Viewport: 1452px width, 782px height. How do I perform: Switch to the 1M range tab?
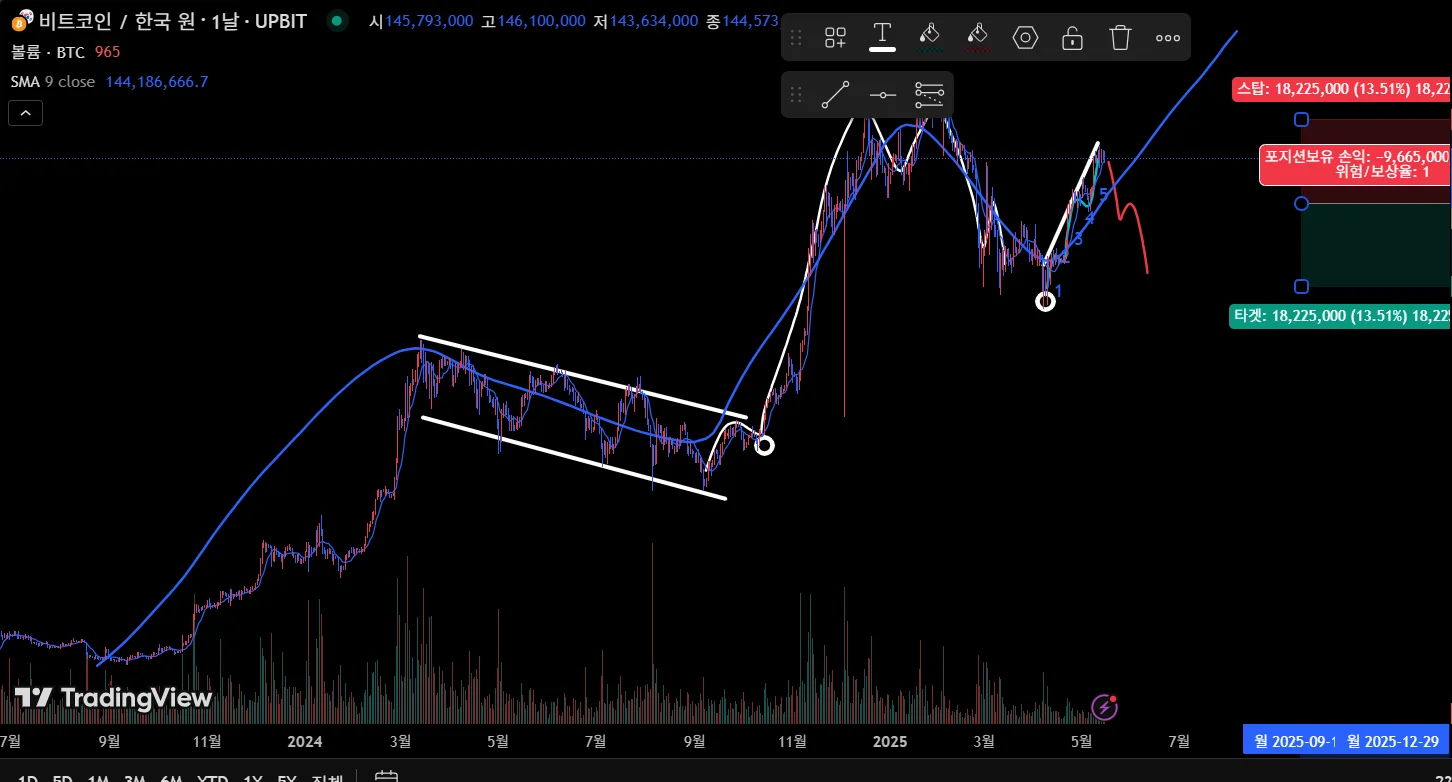[98, 776]
